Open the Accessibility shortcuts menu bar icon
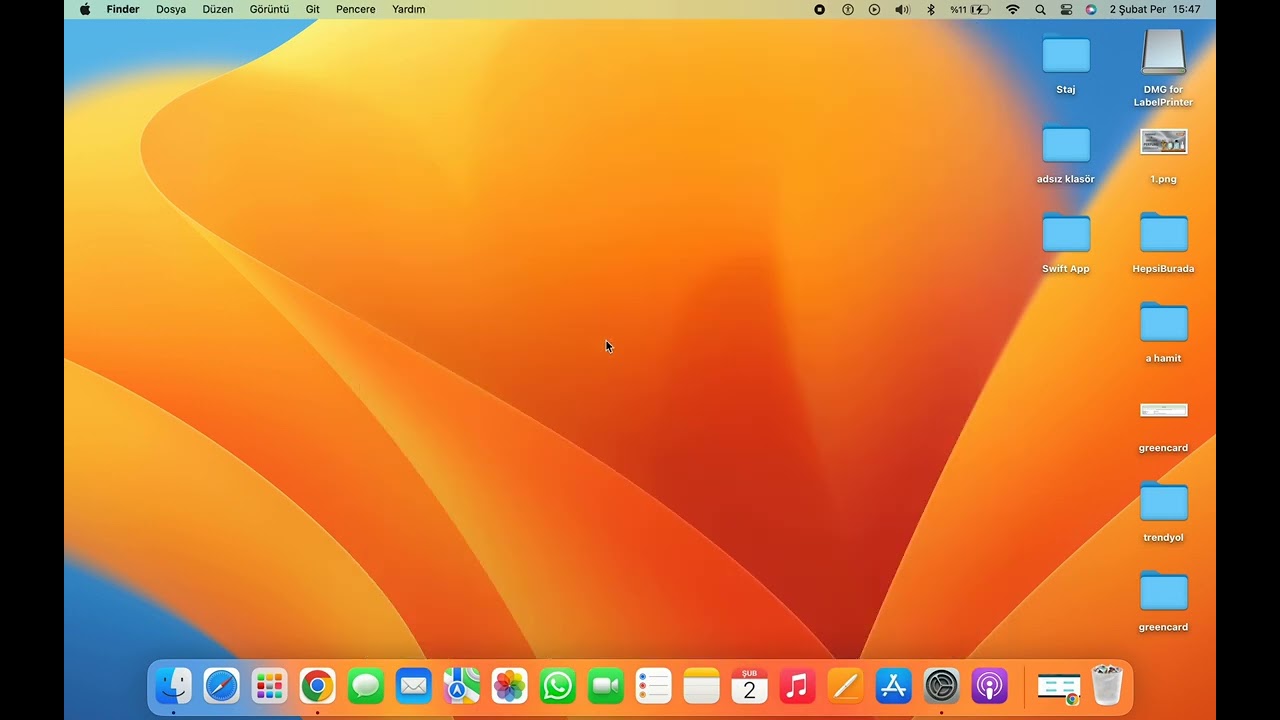Image resolution: width=1280 pixels, height=720 pixels. click(848, 9)
